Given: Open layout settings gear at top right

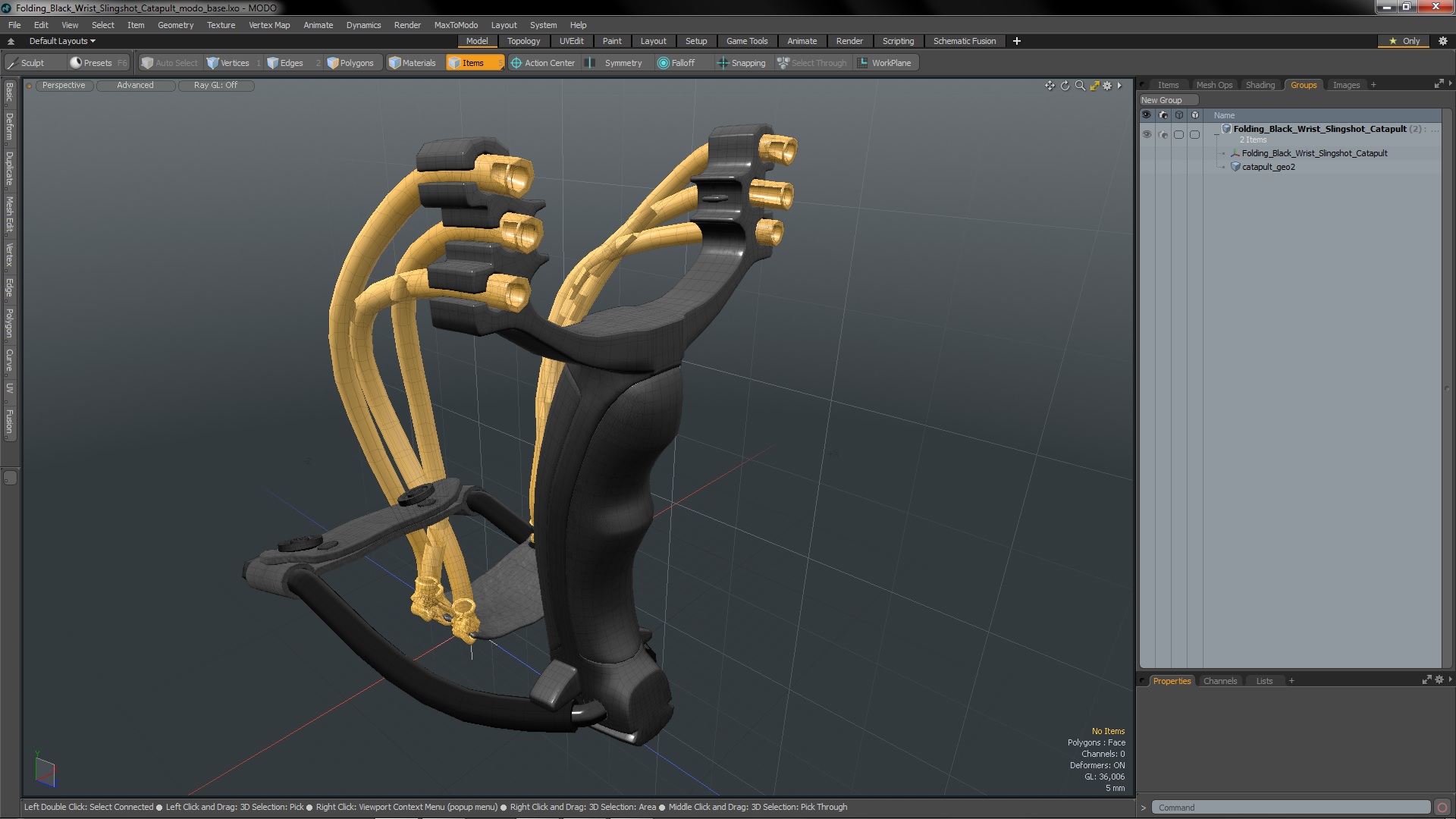Looking at the screenshot, I should (1443, 41).
